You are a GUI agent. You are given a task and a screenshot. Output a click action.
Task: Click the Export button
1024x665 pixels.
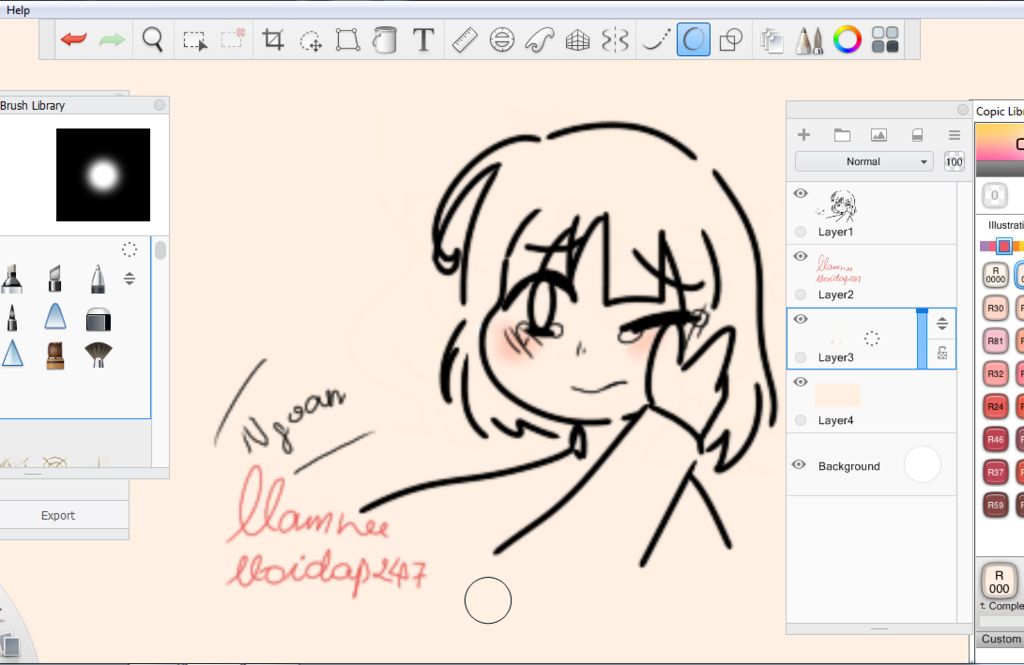click(58, 515)
